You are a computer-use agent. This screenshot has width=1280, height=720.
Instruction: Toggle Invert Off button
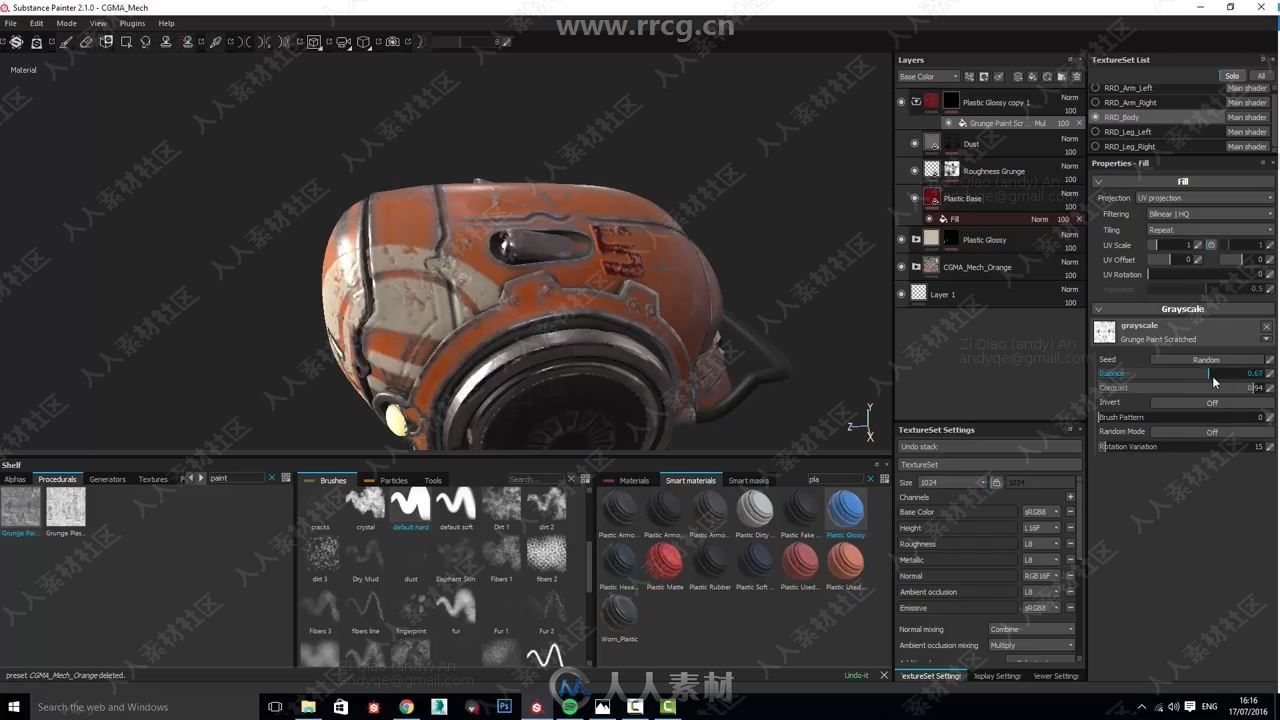pos(1212,402)
